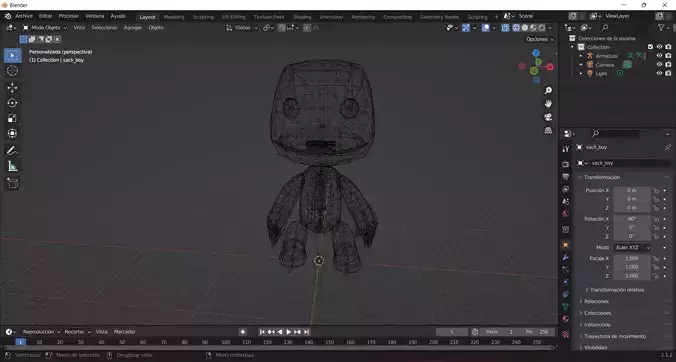This screenshot has width=676, height=362.
Task: Switch perspective/orthographic grid icon
Action: click(548, 130)
